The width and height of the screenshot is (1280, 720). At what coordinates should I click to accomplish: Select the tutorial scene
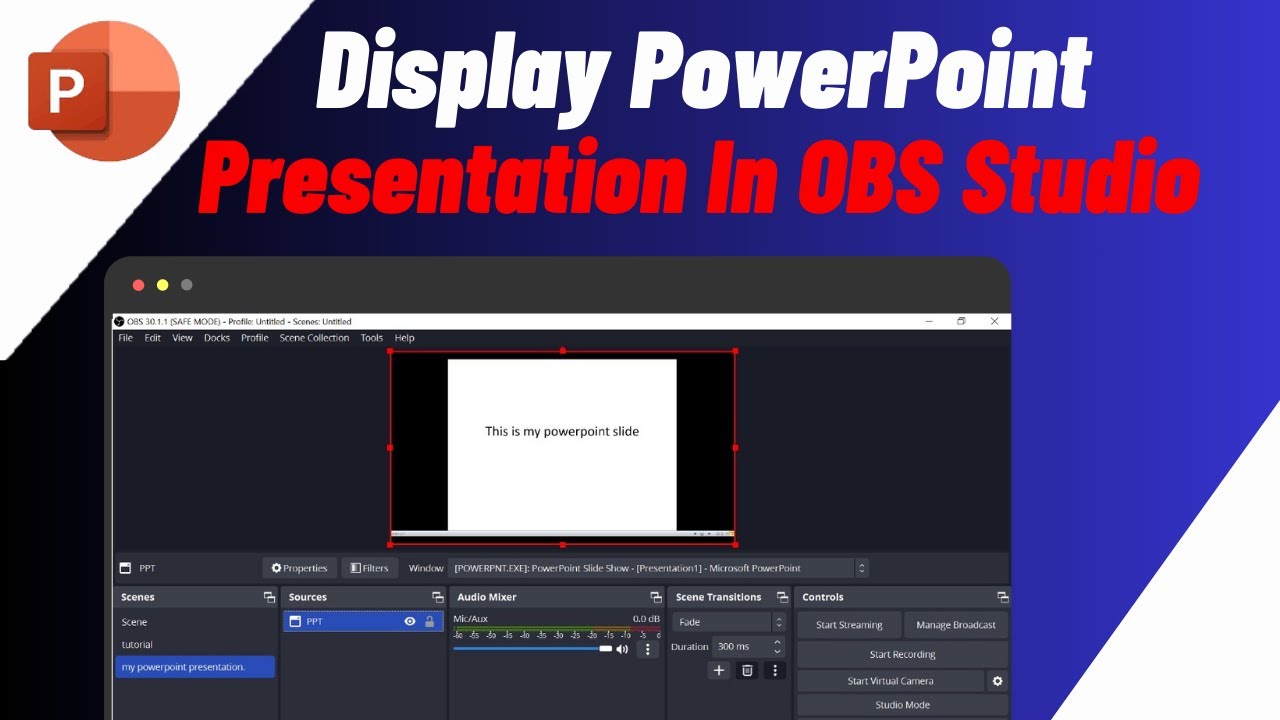pyautogui.click(x=195, y=645)
